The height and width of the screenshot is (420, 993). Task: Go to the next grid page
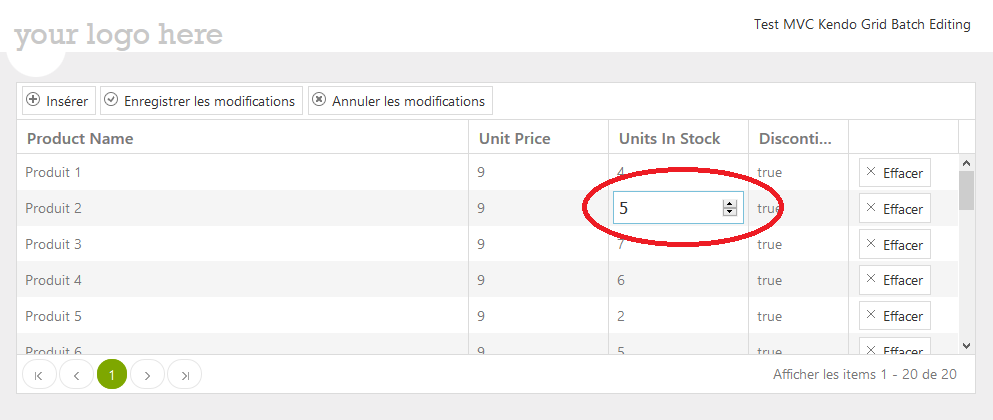(148, 375)
